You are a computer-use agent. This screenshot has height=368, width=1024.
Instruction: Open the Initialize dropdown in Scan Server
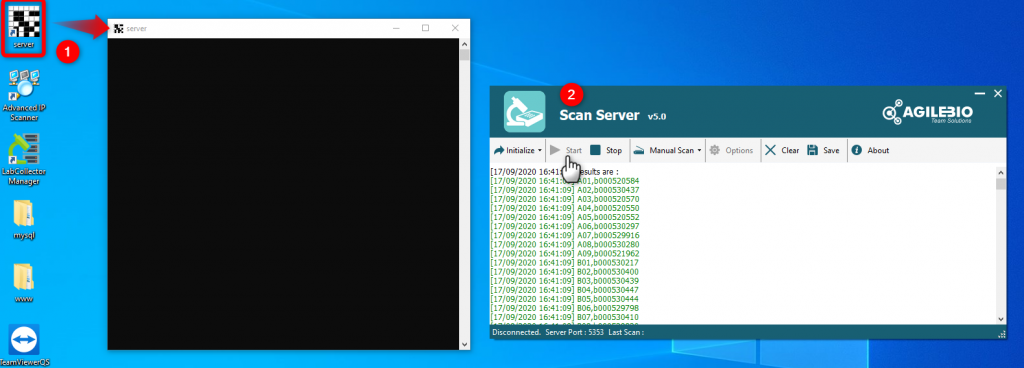point(518,150)
